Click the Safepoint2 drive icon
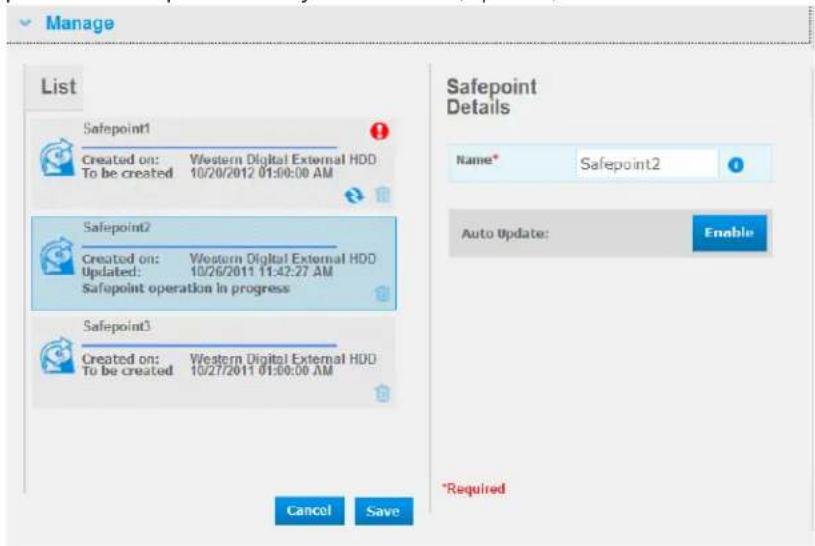Image resolution: width=815 pixels, height=546 pixels. coord(57,257)
